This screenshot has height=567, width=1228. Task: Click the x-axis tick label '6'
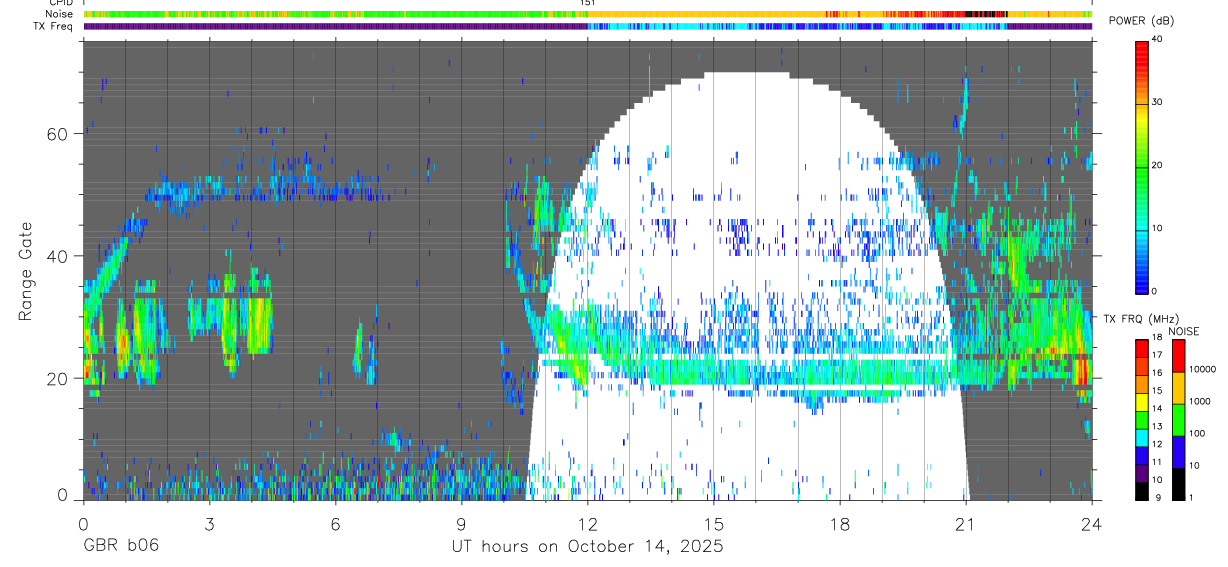335,522
